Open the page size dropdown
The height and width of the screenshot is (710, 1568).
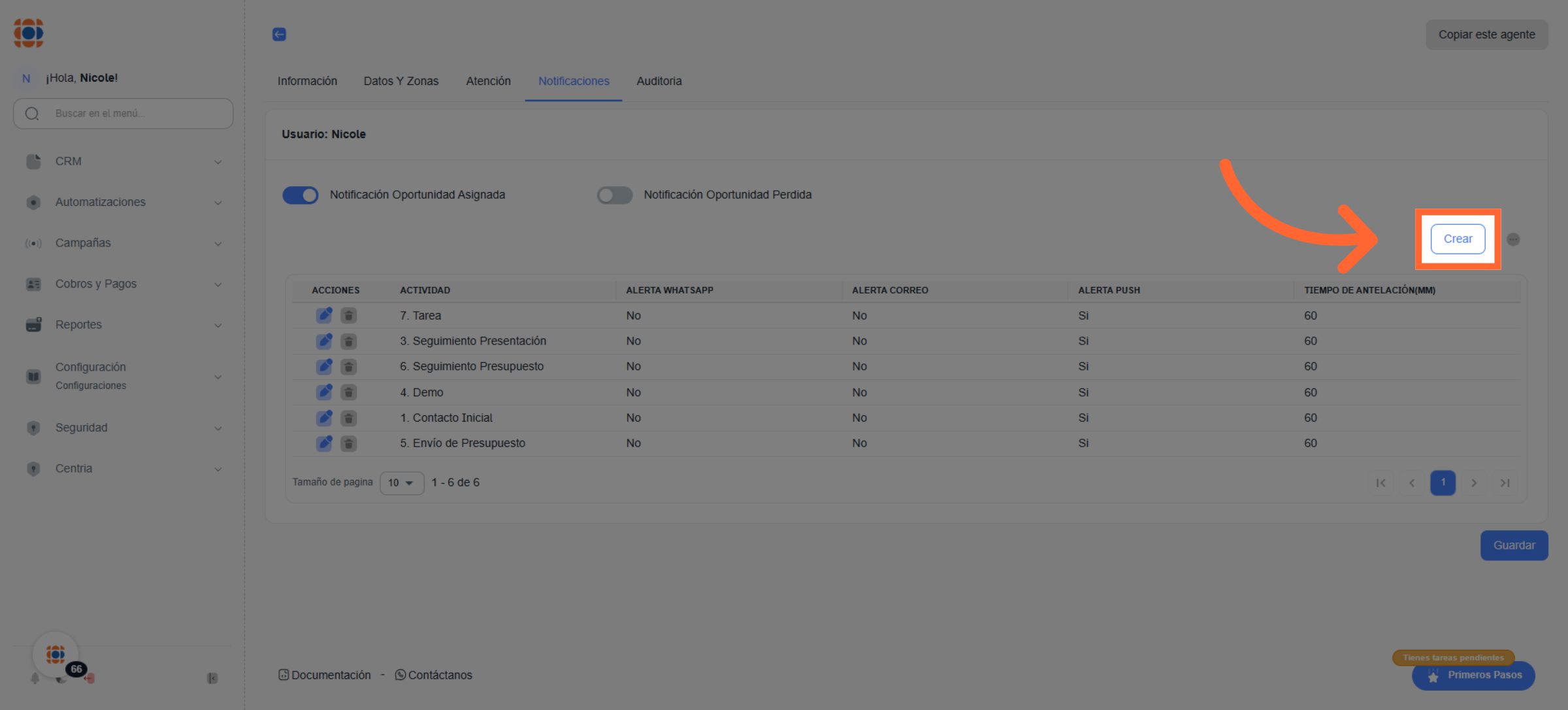pyautogui.click(x=401, y=483)
